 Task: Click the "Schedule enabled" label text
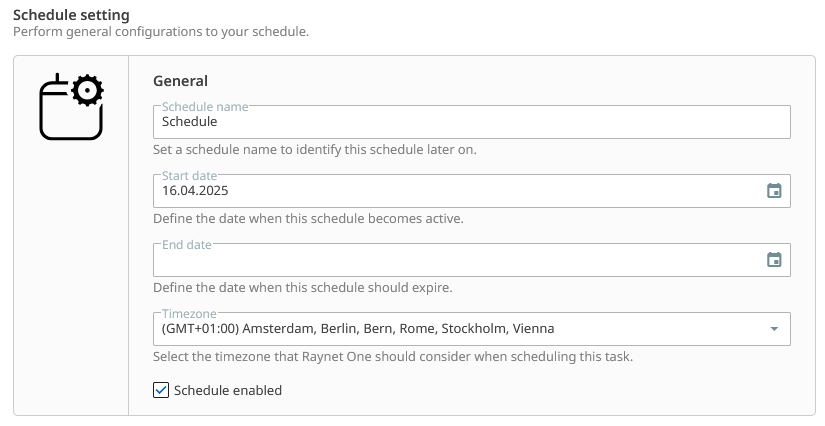coord(228,390)
